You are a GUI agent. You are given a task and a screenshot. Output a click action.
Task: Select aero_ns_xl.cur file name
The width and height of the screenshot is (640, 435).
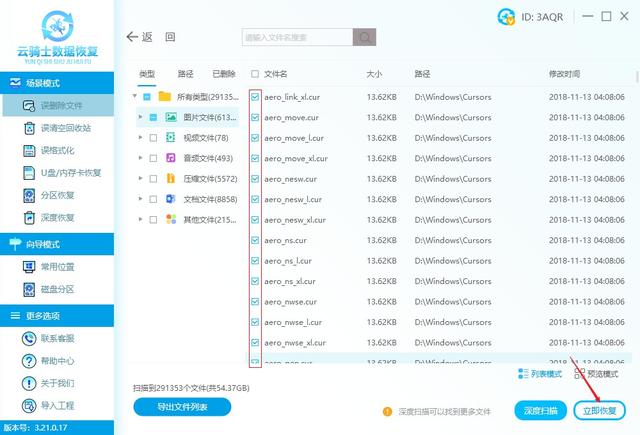point(290,282)
